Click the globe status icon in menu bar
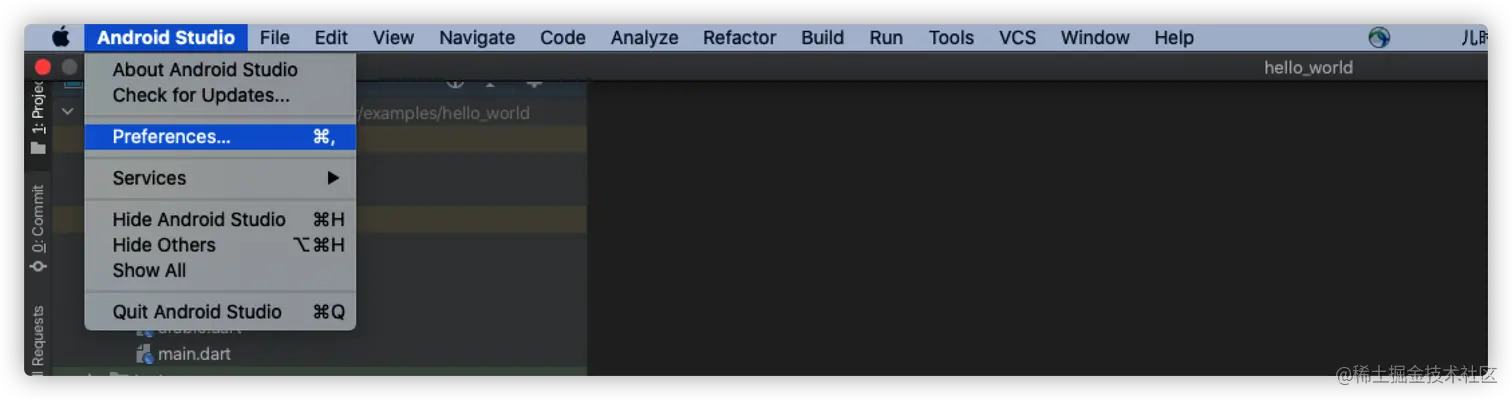 coord(1379,38)
